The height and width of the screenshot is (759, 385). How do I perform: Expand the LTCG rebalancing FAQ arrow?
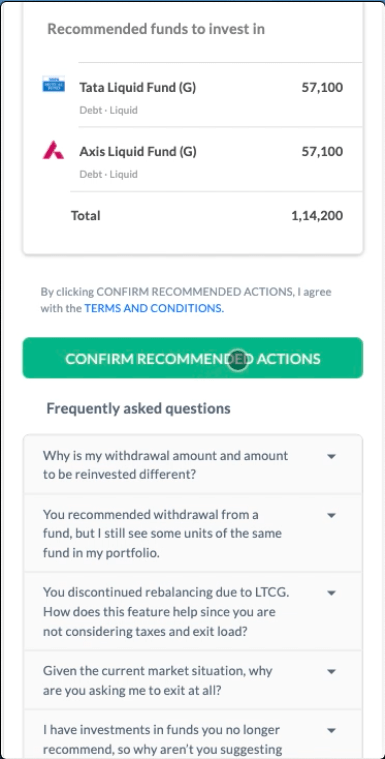331,593
